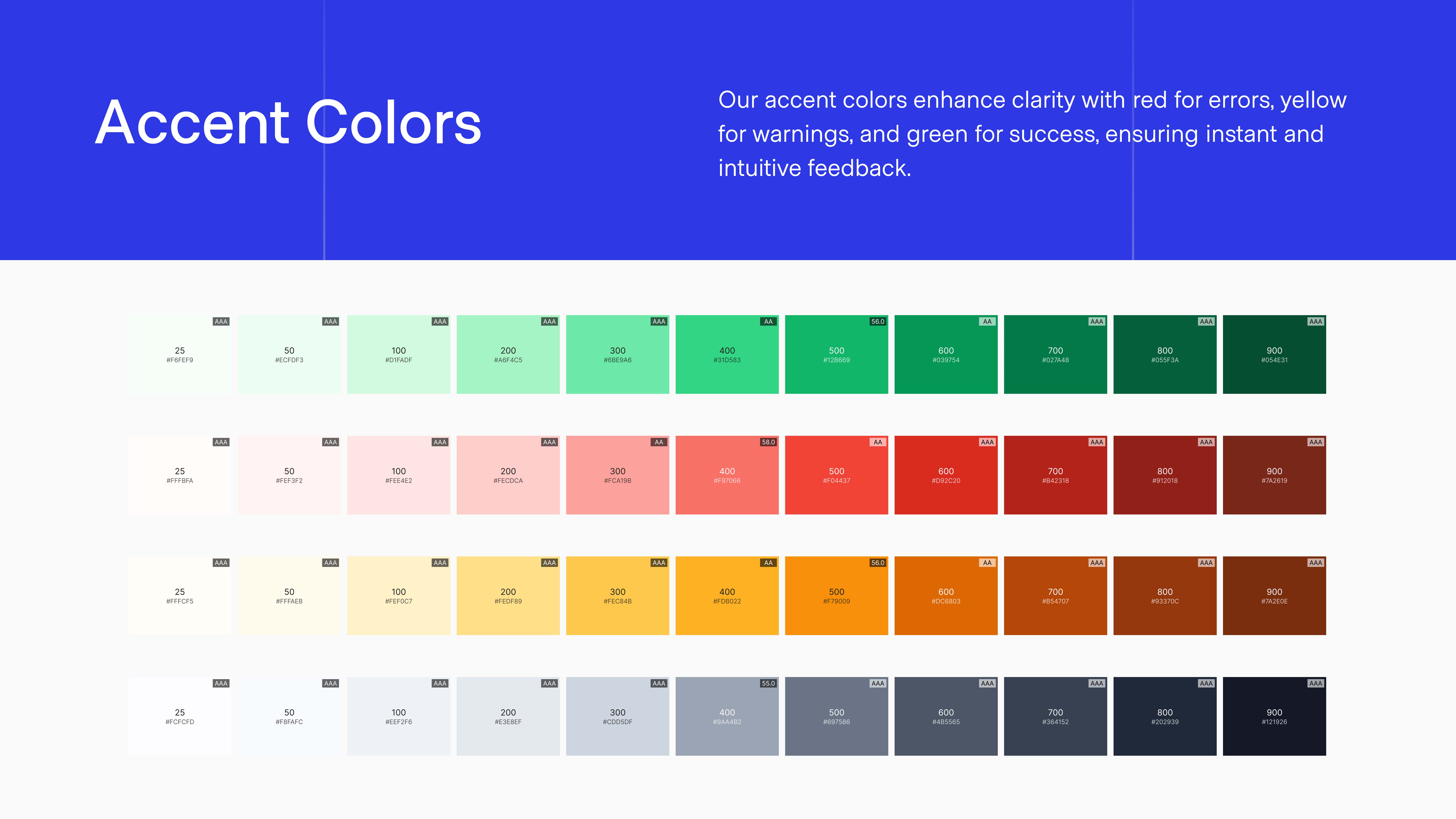Screen dimensions: 1456x819
Task: Pick the yellow 300 swatch #FEC84B
Action: tap(618, 596)
